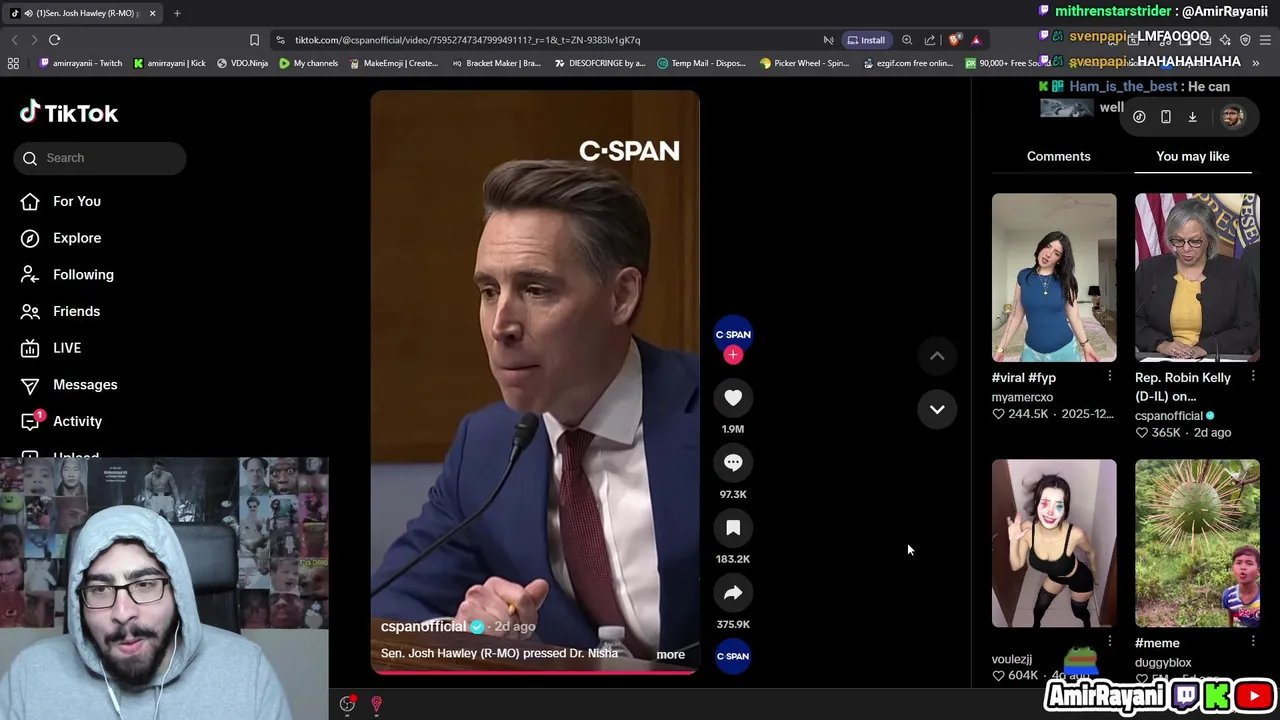Like the C-SPAN video with the heart icon
The height and width of the screenshot is (720, 1280).
click(x=733, y=398)
